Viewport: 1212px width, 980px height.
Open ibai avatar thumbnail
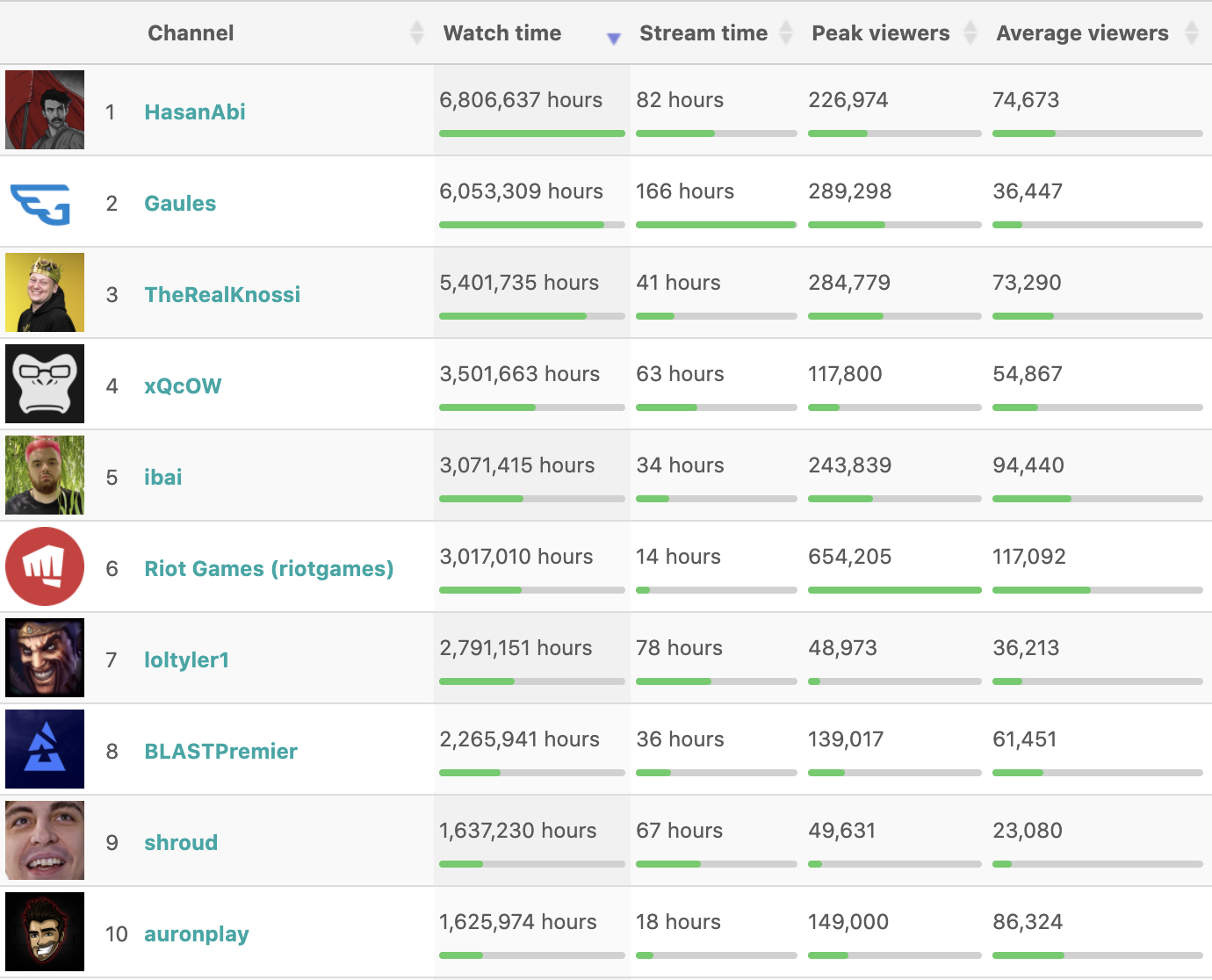pyautogui.click(x=45, y=475)
